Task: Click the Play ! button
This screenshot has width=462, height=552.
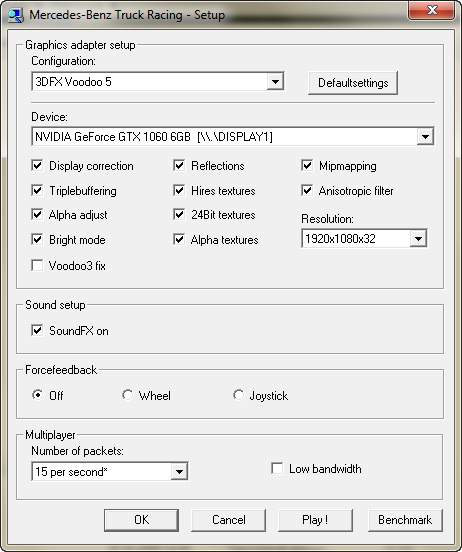Action: tap(315, 520)
